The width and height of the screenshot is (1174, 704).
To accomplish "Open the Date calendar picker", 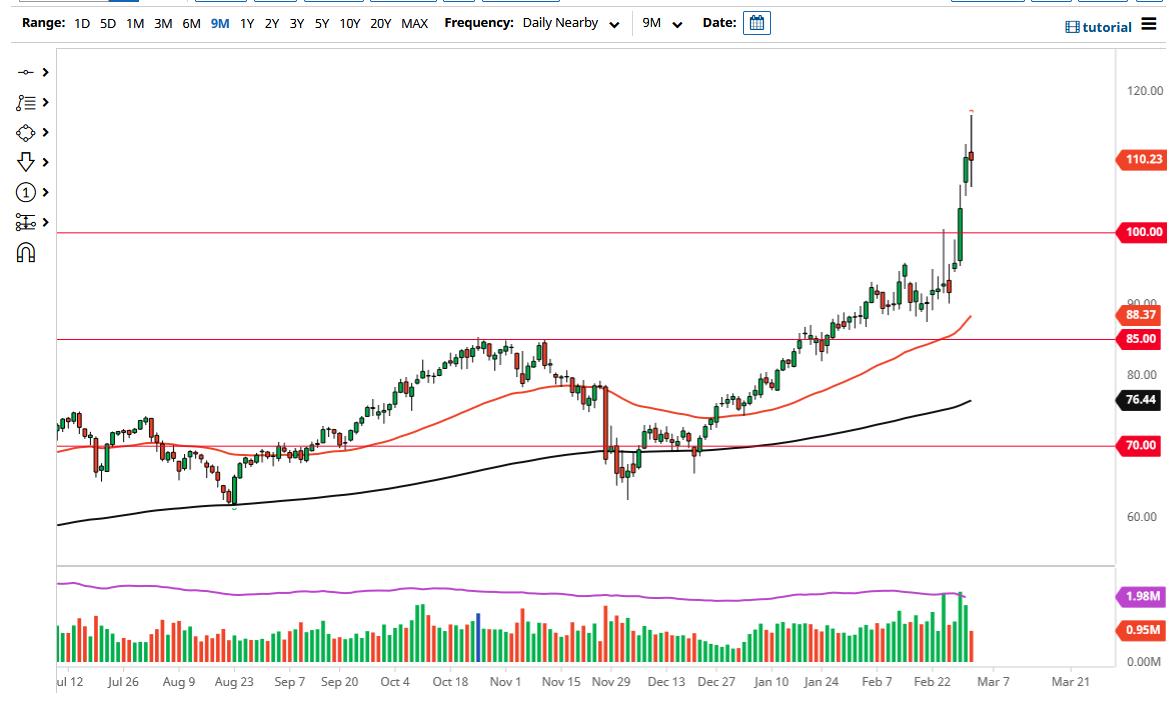I will tap(756, 22).
